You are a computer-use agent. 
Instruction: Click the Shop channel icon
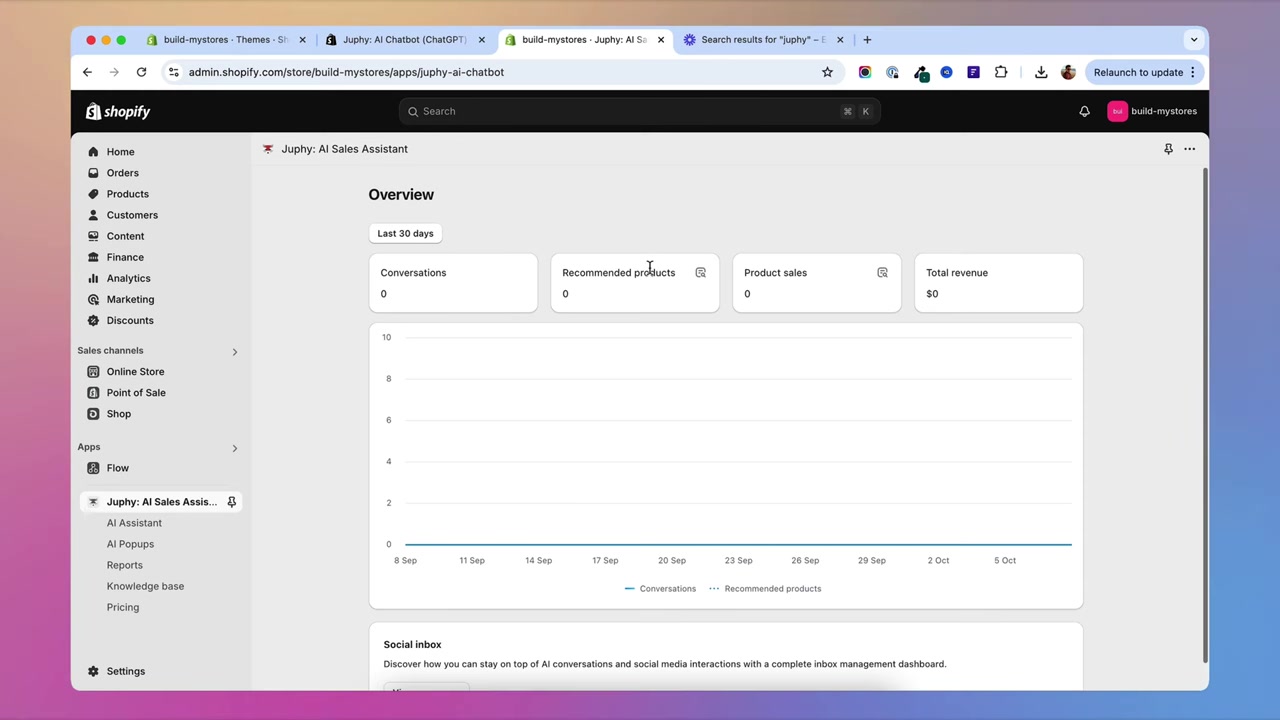93,414
